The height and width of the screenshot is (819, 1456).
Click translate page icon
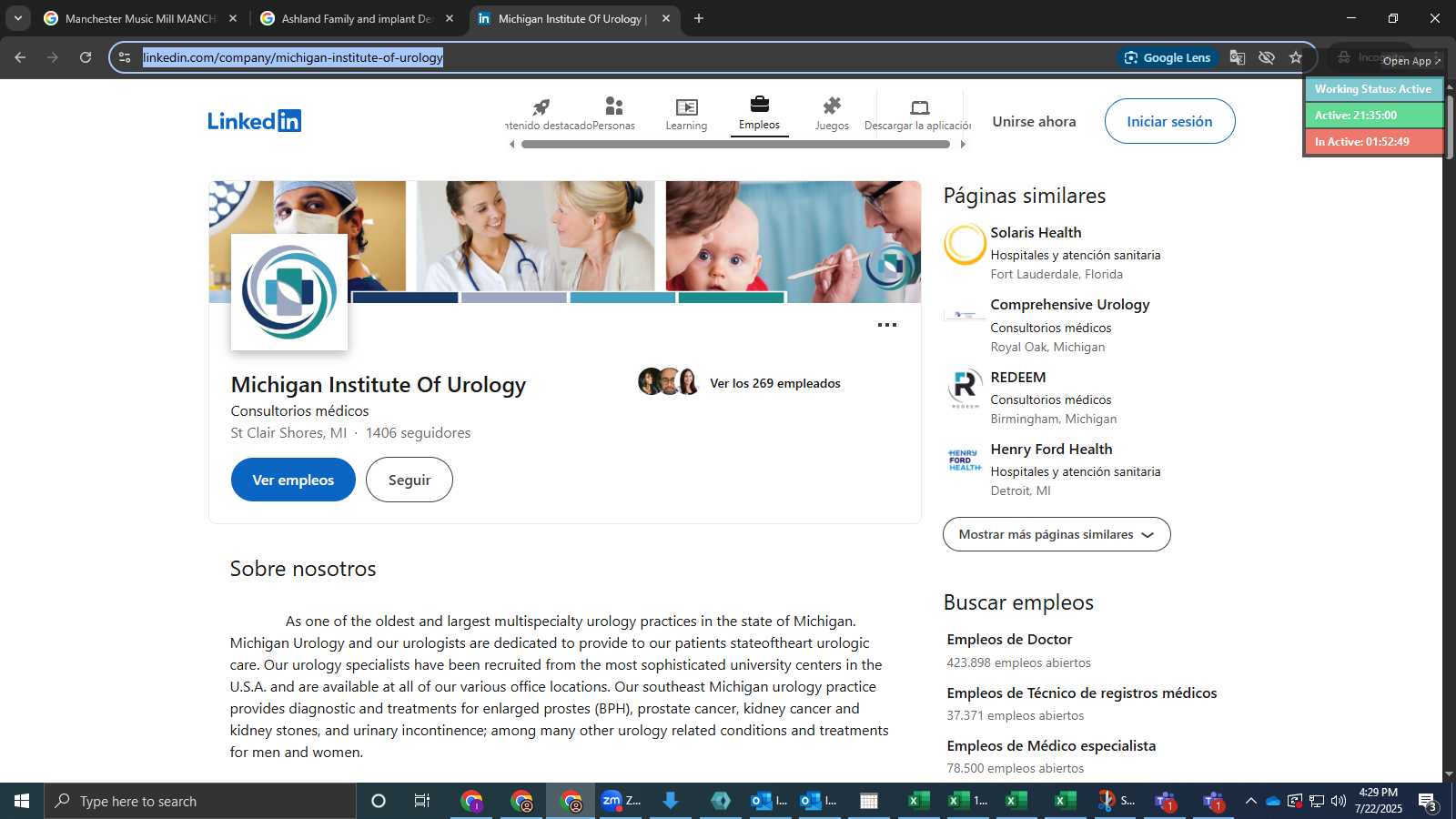[1238, 57]
